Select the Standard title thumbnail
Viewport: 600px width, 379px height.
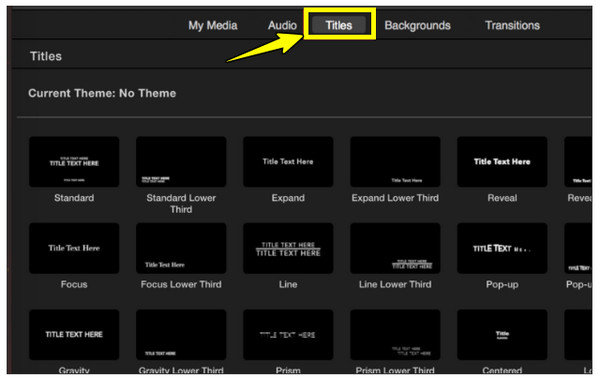click(74, 162)
